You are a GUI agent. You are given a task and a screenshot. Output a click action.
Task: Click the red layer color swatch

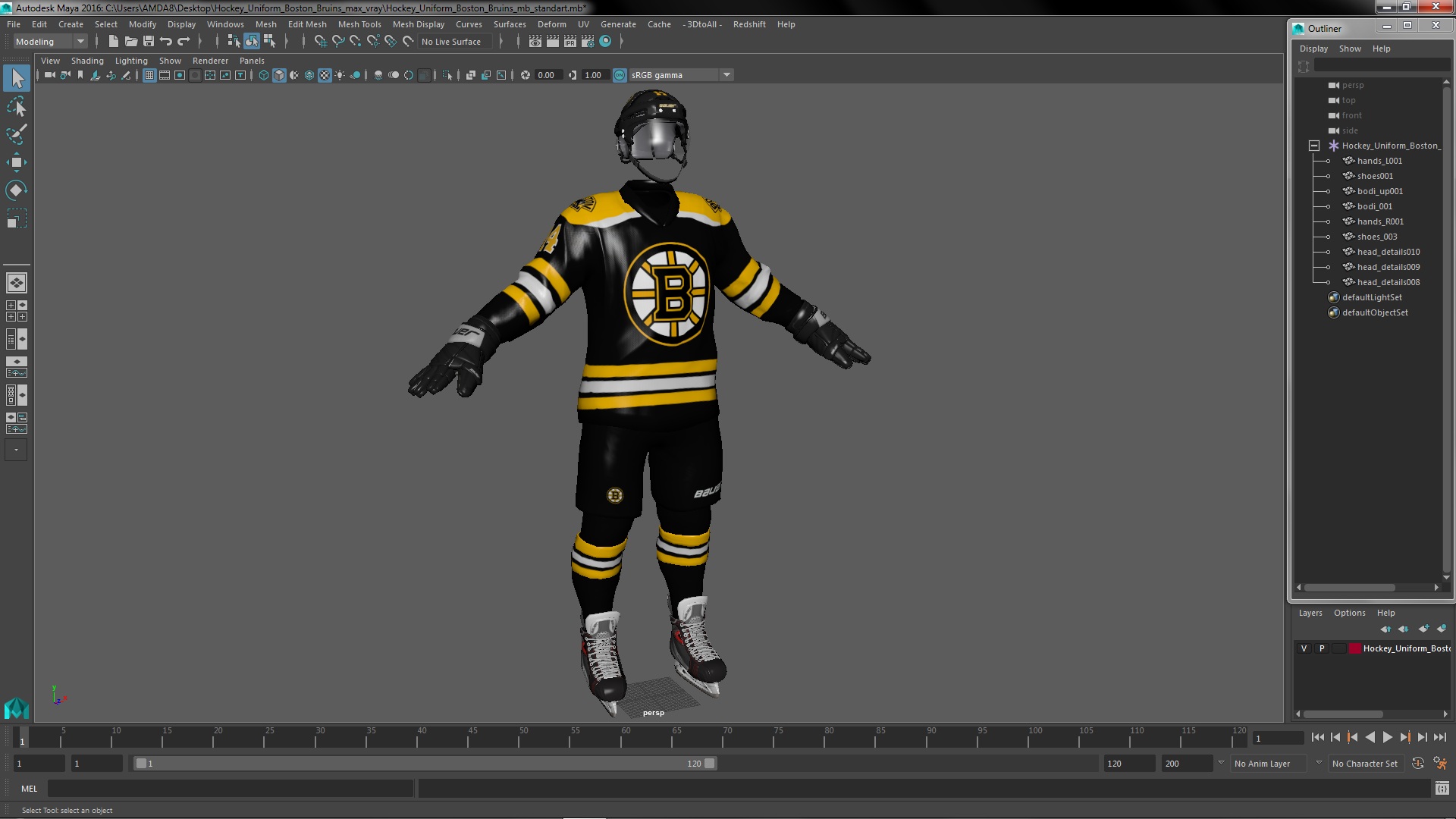[1354, 648]
